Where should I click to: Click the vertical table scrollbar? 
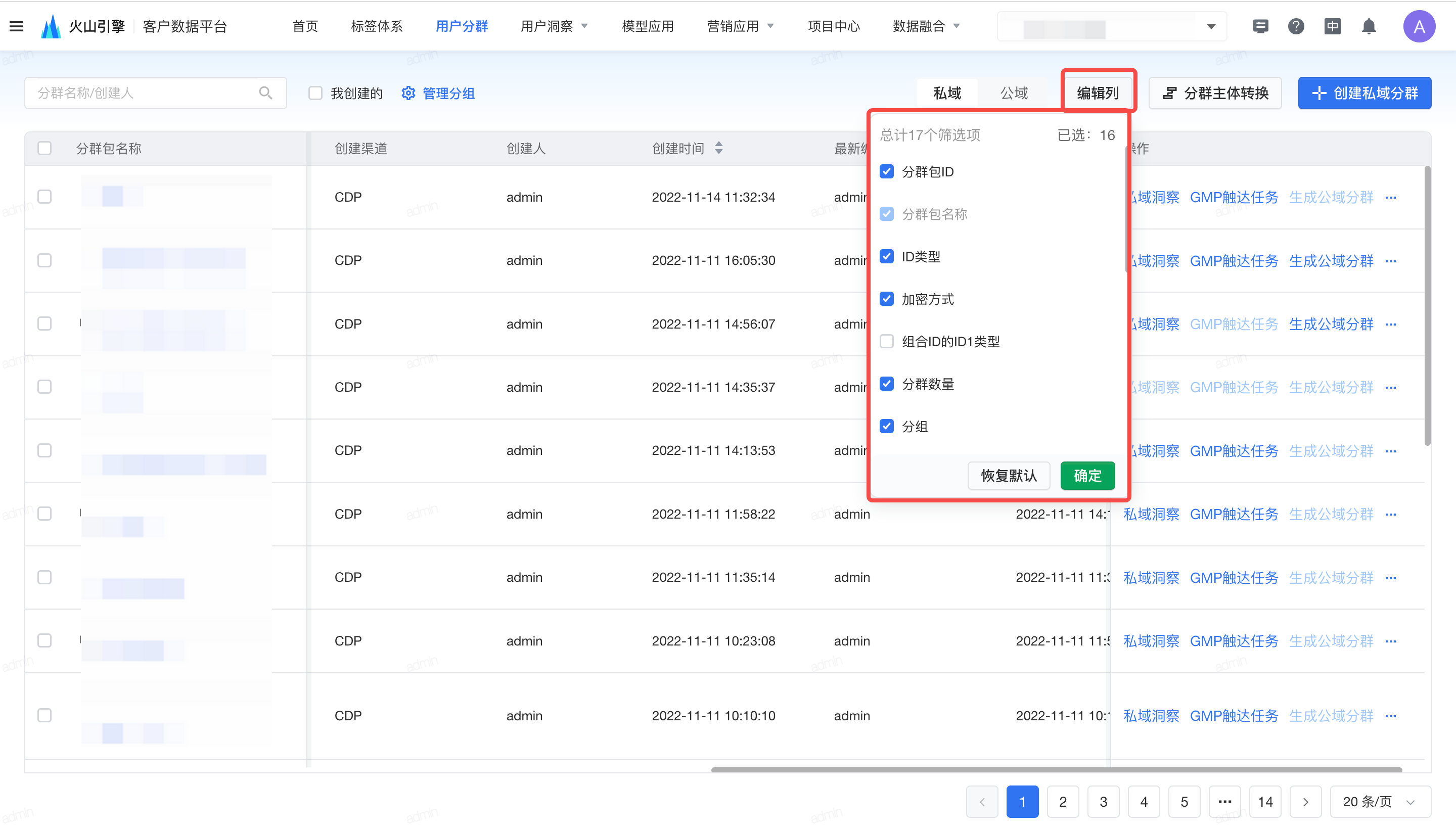pos(1427,306)
